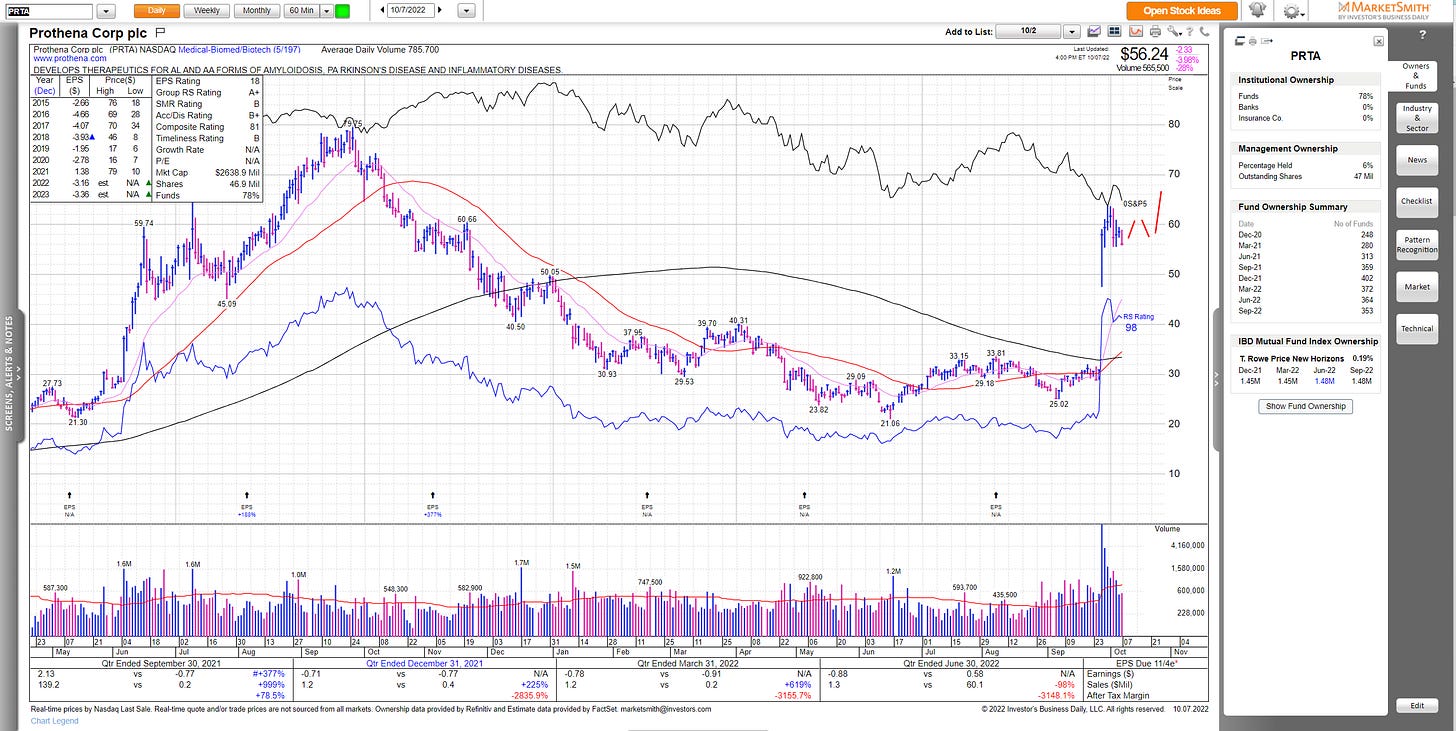Pop out the PRTA side panel
Screen dimensions: 1456x731
(x=1240, y=41)
